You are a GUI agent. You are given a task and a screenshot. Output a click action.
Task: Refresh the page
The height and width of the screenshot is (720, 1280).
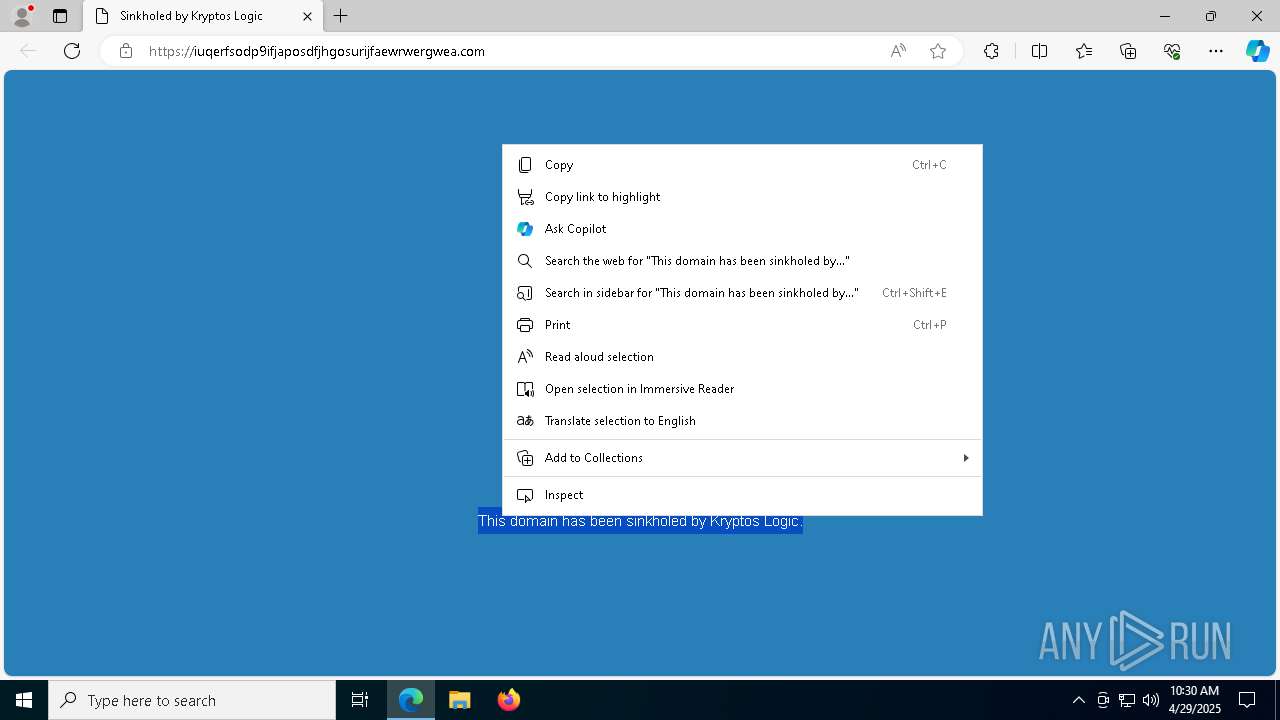tap(72, 51)
